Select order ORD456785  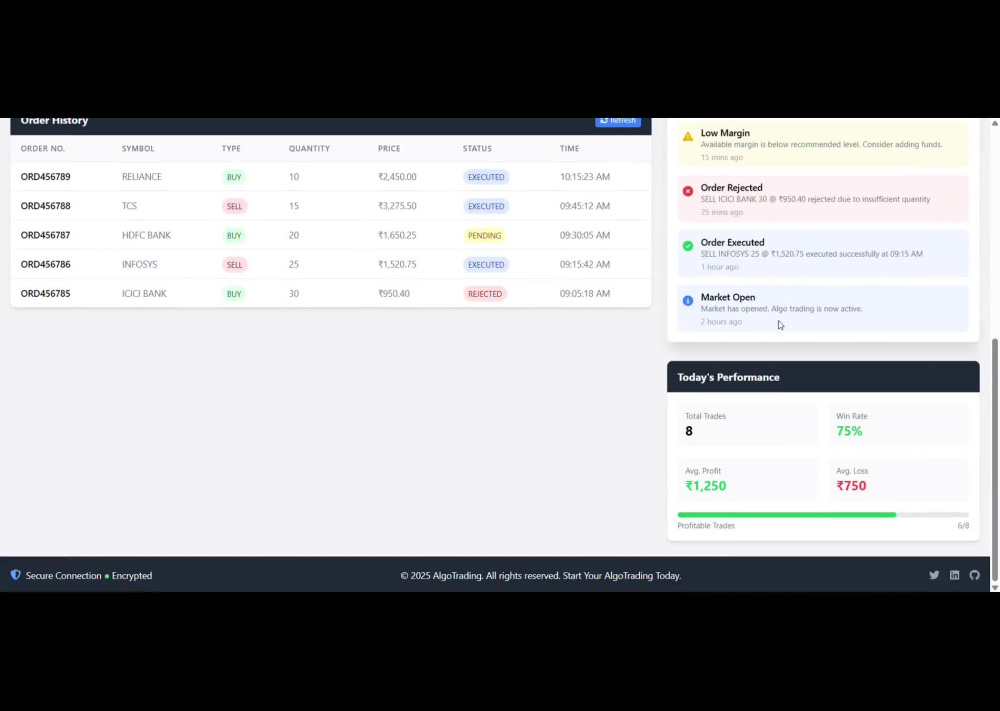(45, 294)
